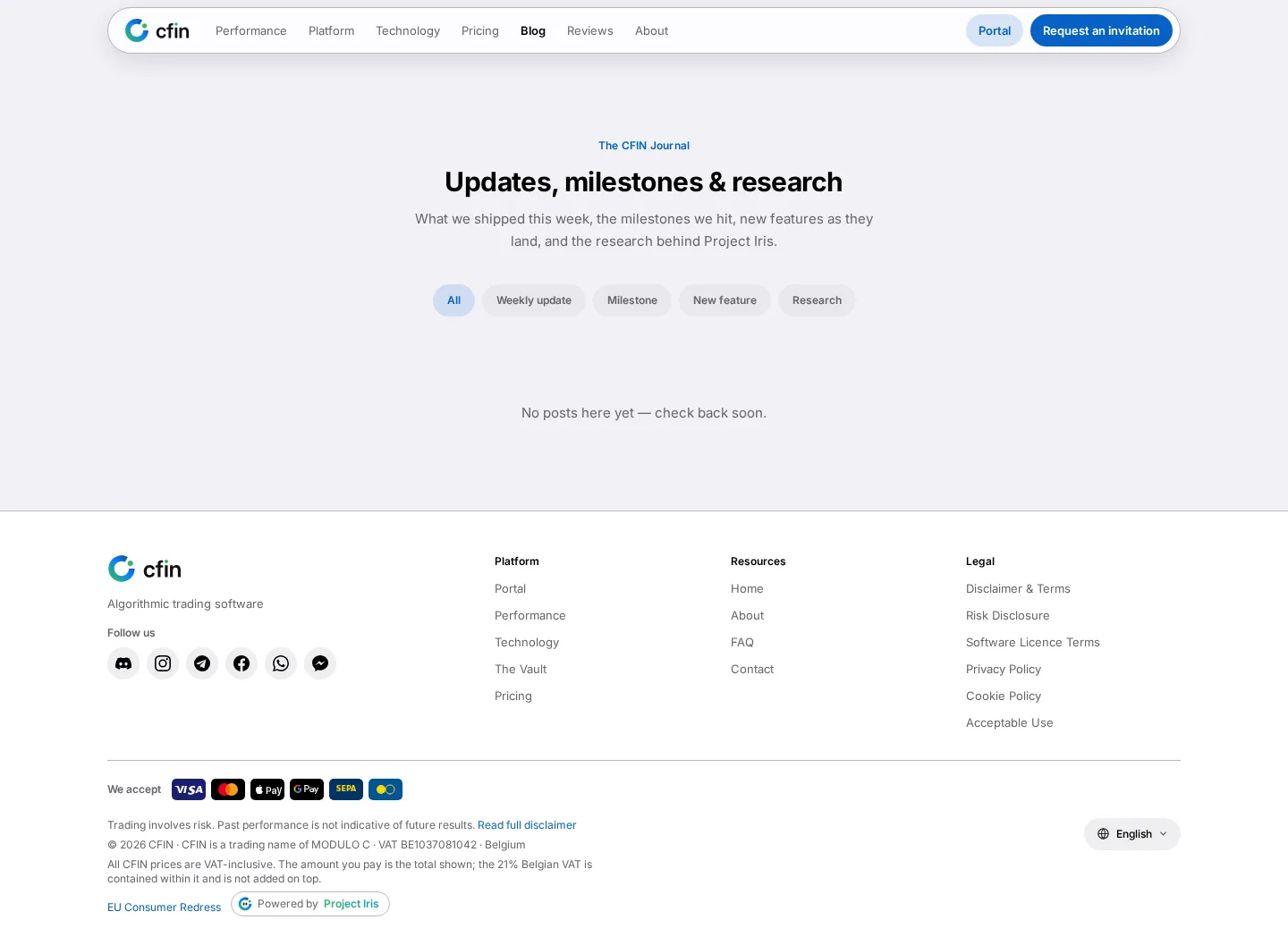The height and width of the screenshot is (945, 1288).
Task: Select the All filter pill
Action: [453, 300]
